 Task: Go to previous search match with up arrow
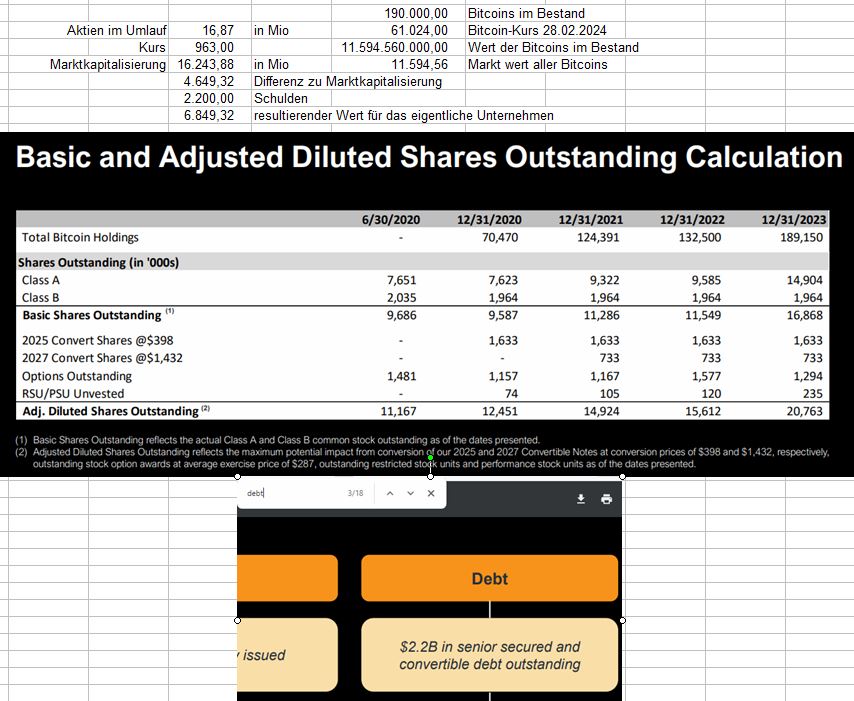pyautogui.click(x=390, y=494)
